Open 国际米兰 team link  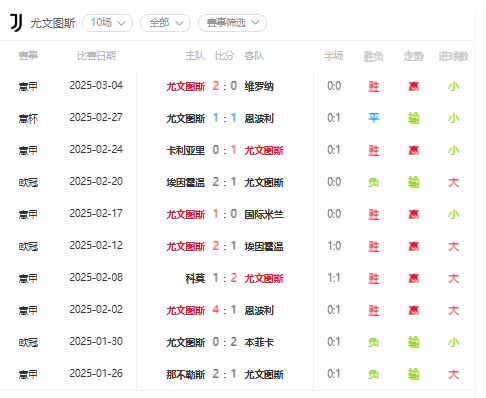click(x=264, y=214)
